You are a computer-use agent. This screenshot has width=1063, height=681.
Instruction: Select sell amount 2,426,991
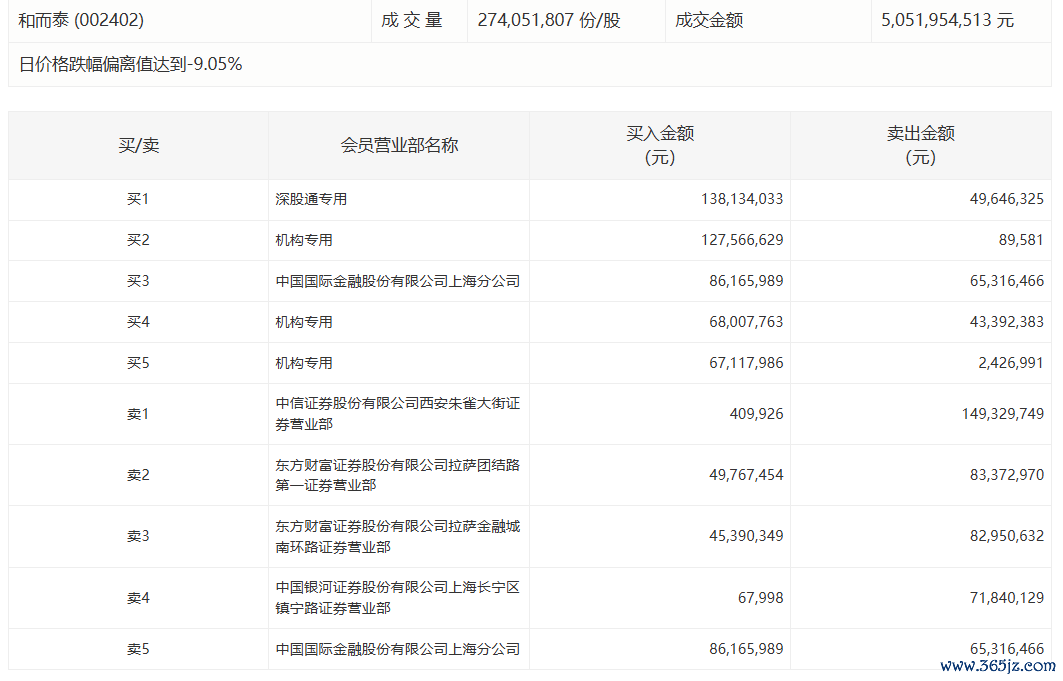(x=1010, y=363)
